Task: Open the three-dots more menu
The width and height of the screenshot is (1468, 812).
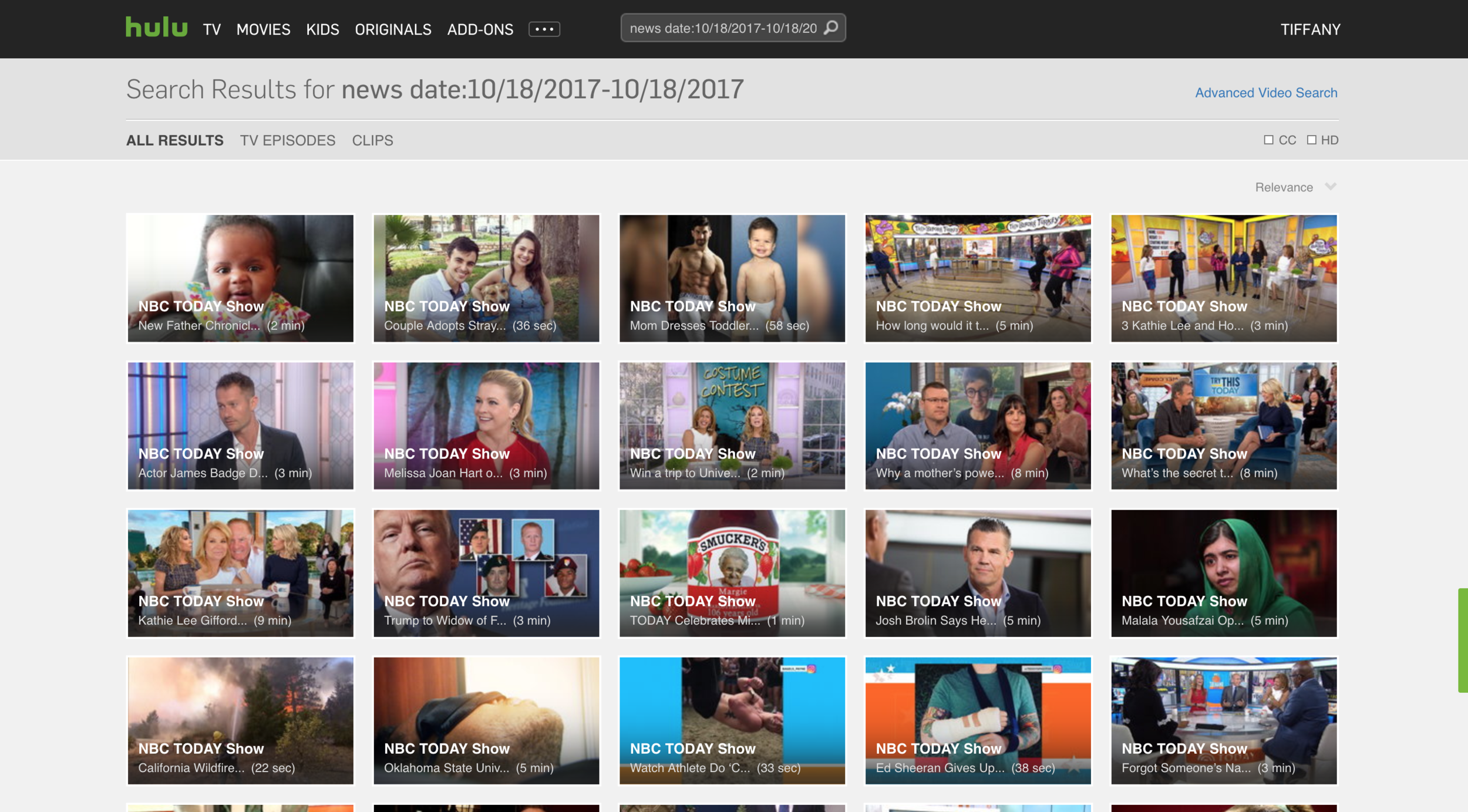Action: click(544, 29)
